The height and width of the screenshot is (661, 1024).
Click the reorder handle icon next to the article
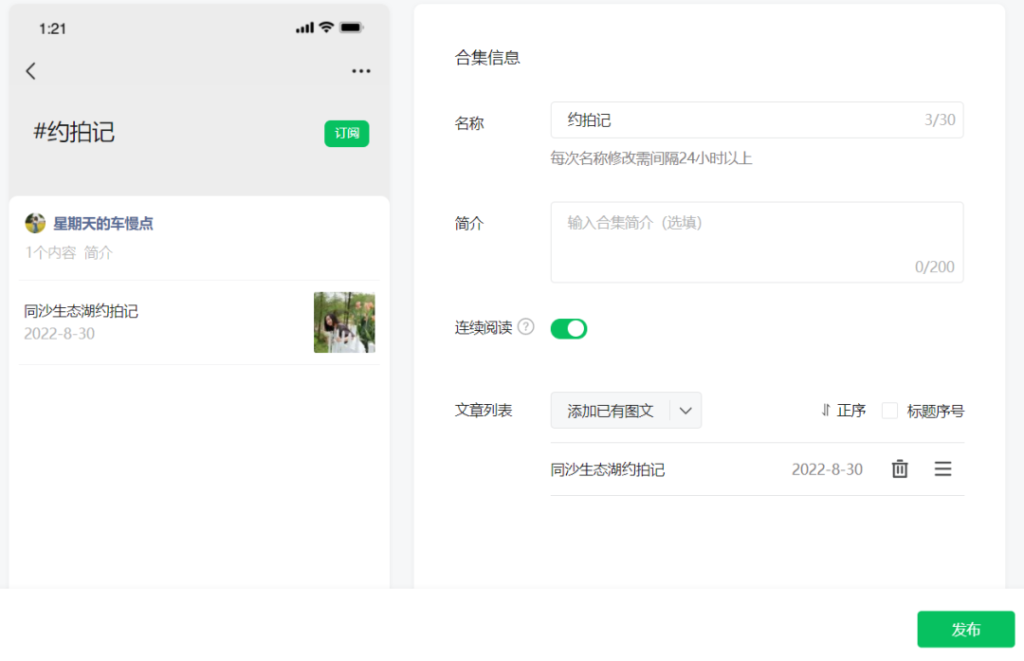point(942,468)
